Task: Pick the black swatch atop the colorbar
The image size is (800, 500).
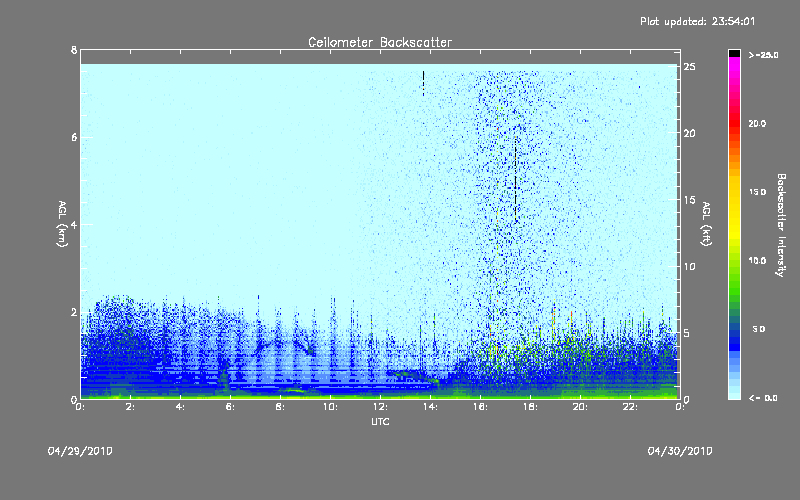Action: point(734,53)
